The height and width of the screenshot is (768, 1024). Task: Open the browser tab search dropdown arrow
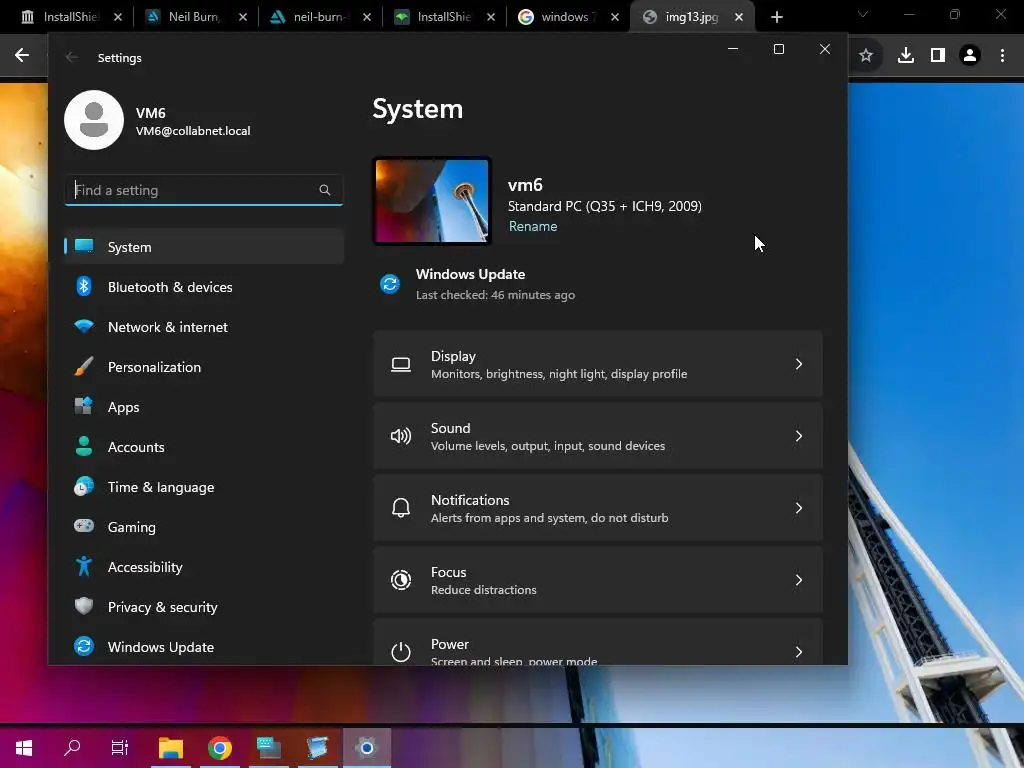click(x=863, y=14)
